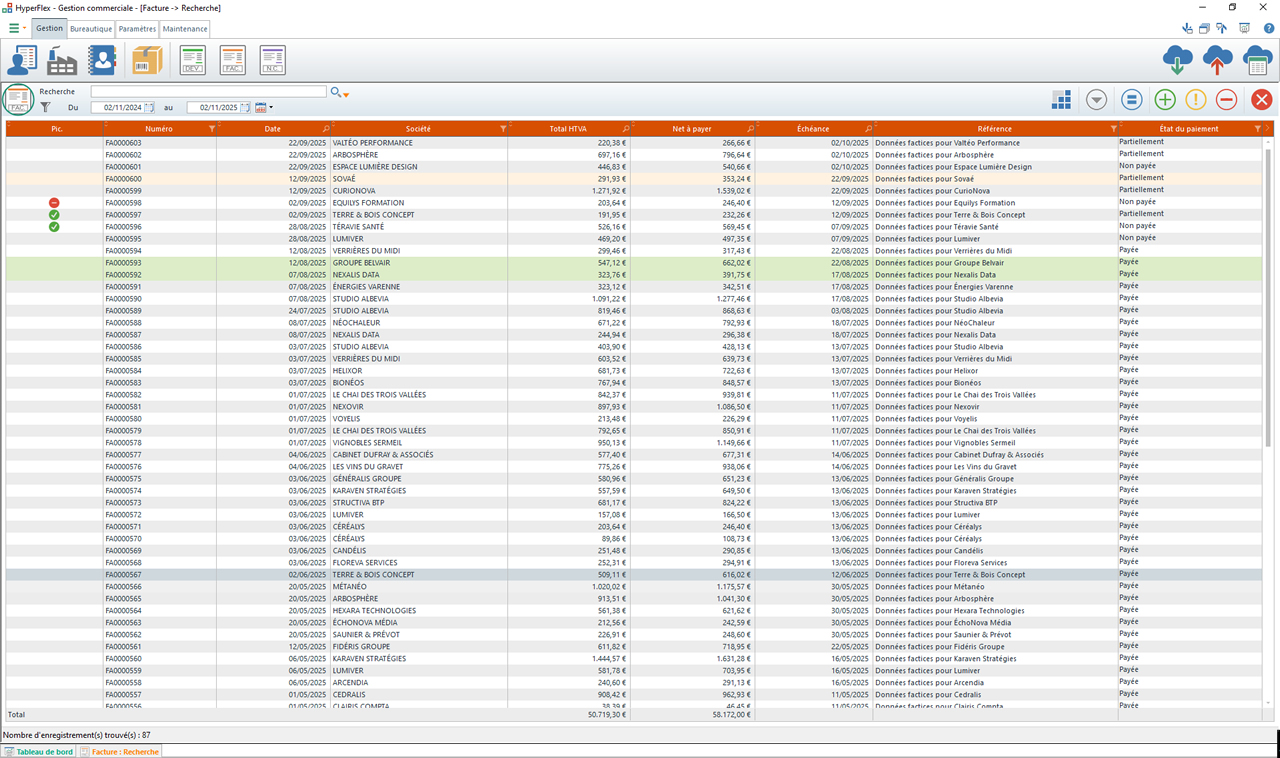Expand the grey circled down-arrow menu

(x=1096, y=99)
